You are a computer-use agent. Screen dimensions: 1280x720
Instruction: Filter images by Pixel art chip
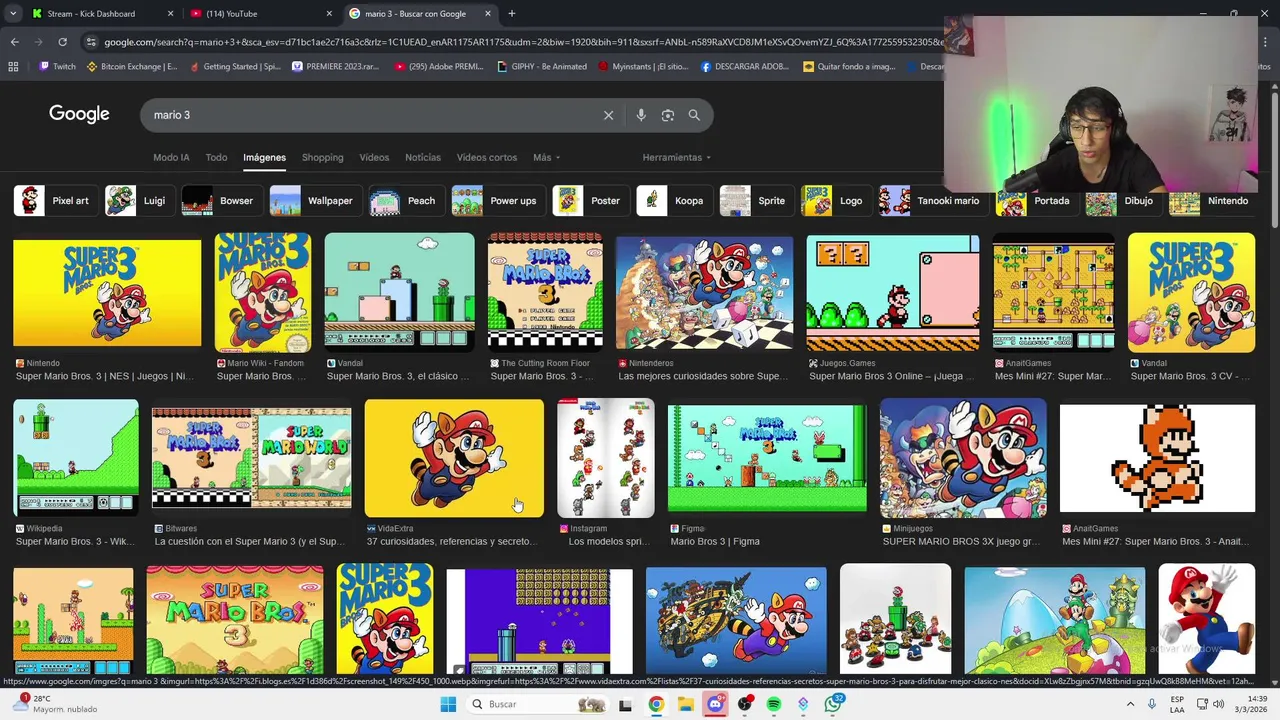[x=55, y=200]
